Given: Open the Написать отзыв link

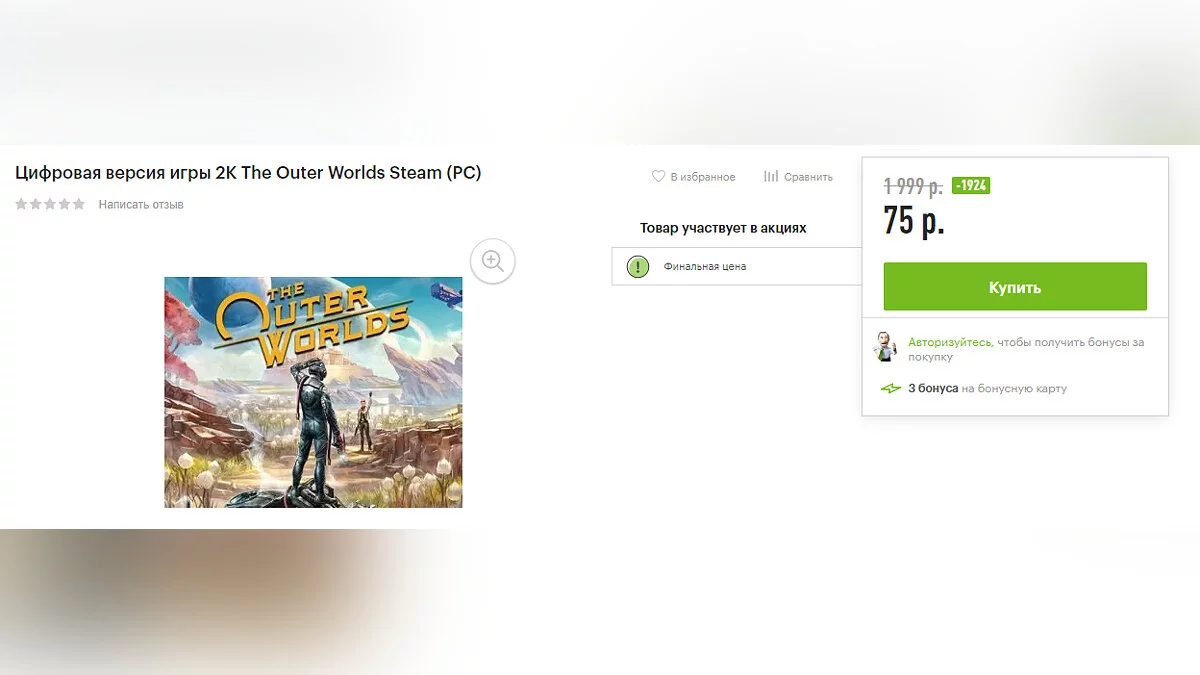Looking at the screenshot, I should pyautogui.click(x=141, y=205).
